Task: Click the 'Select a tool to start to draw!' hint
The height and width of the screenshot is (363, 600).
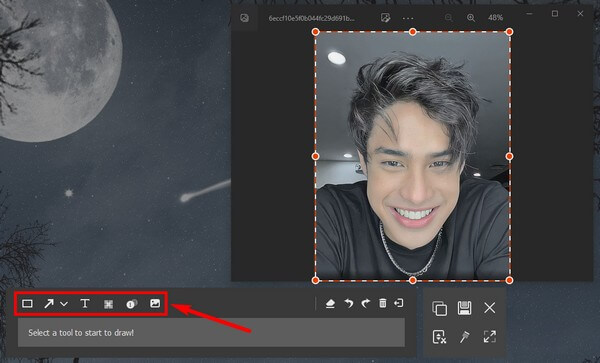Action: [x=81, y=333]
